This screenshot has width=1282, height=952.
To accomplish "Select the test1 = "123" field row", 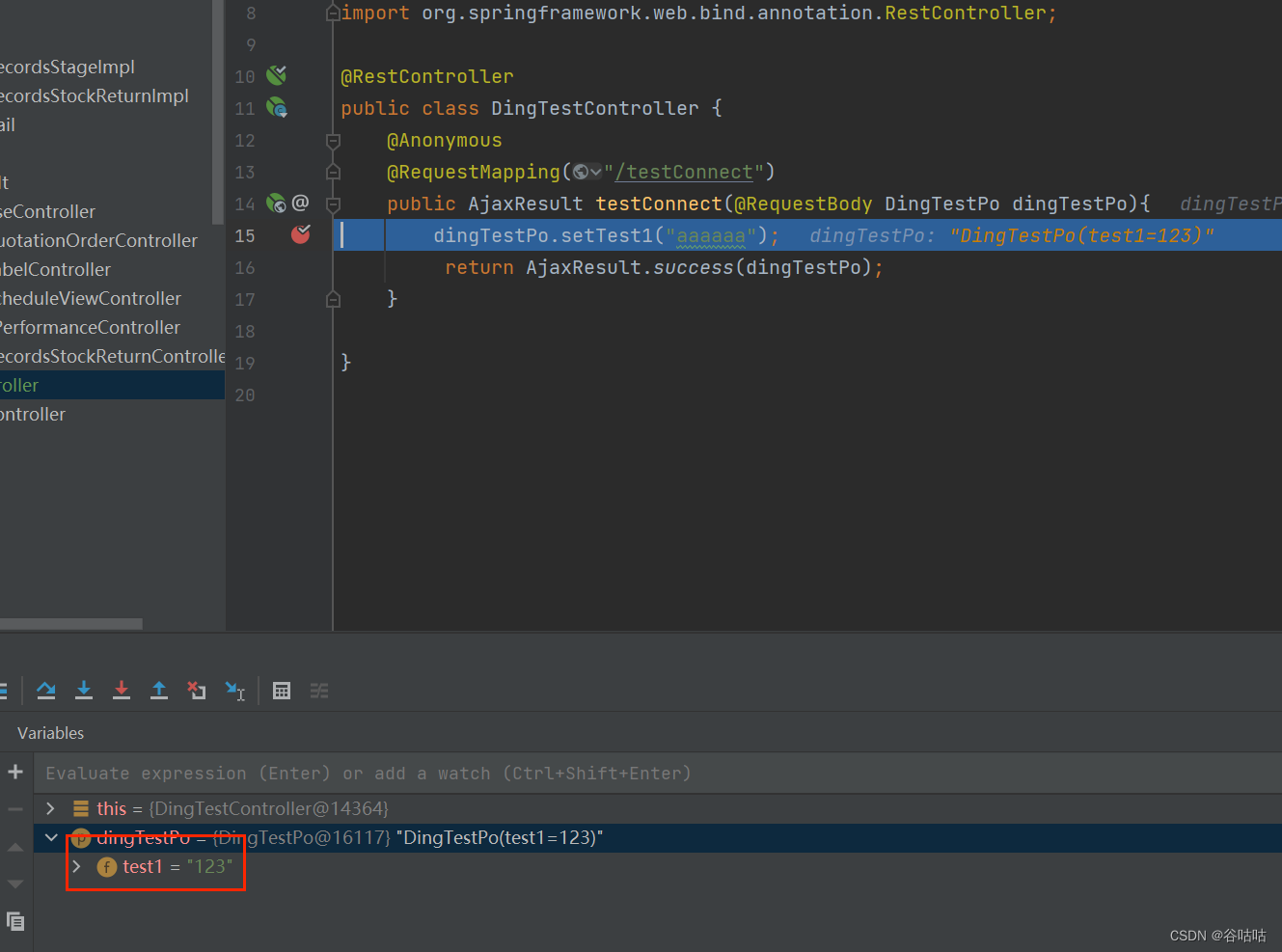I will tap(658, 866).
